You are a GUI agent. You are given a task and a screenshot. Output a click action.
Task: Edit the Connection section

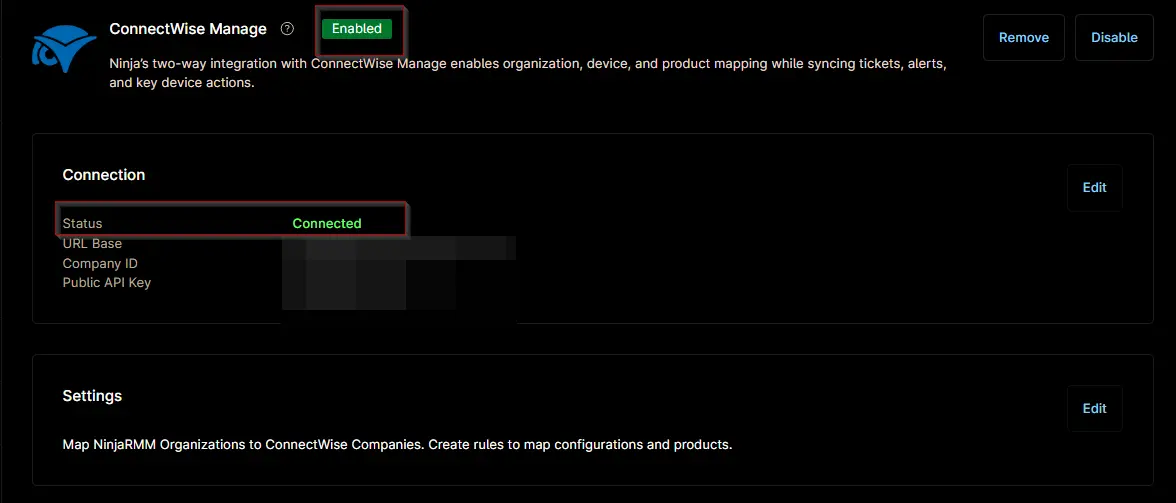click(x=1094, y=187)
